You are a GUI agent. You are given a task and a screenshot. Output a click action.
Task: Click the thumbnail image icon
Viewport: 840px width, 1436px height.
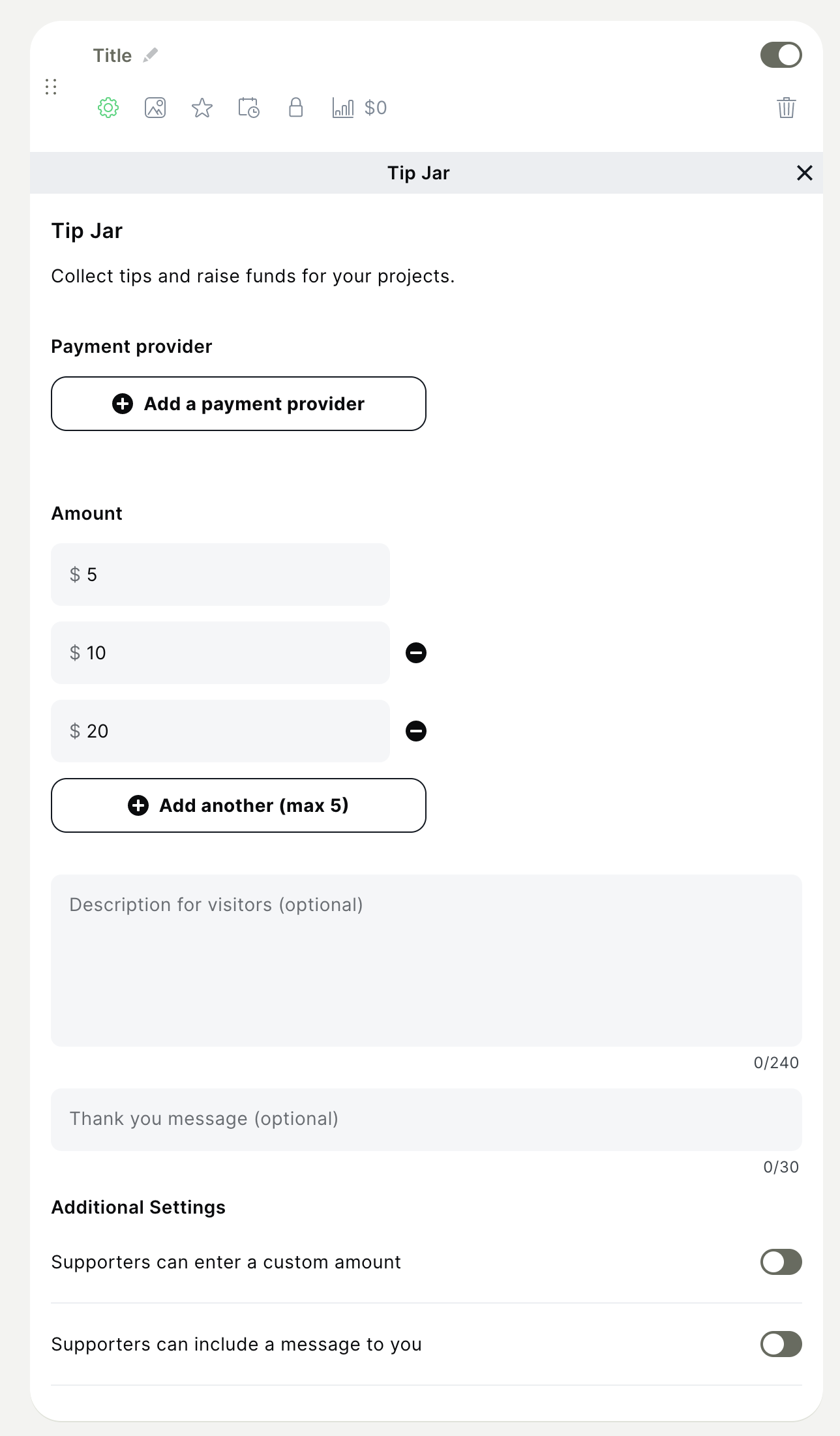(155, 108)
